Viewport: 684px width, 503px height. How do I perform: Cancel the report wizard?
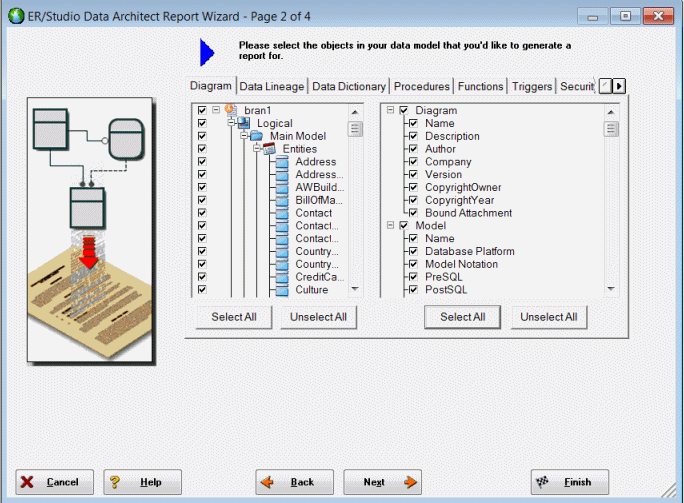tap(55, 482)
